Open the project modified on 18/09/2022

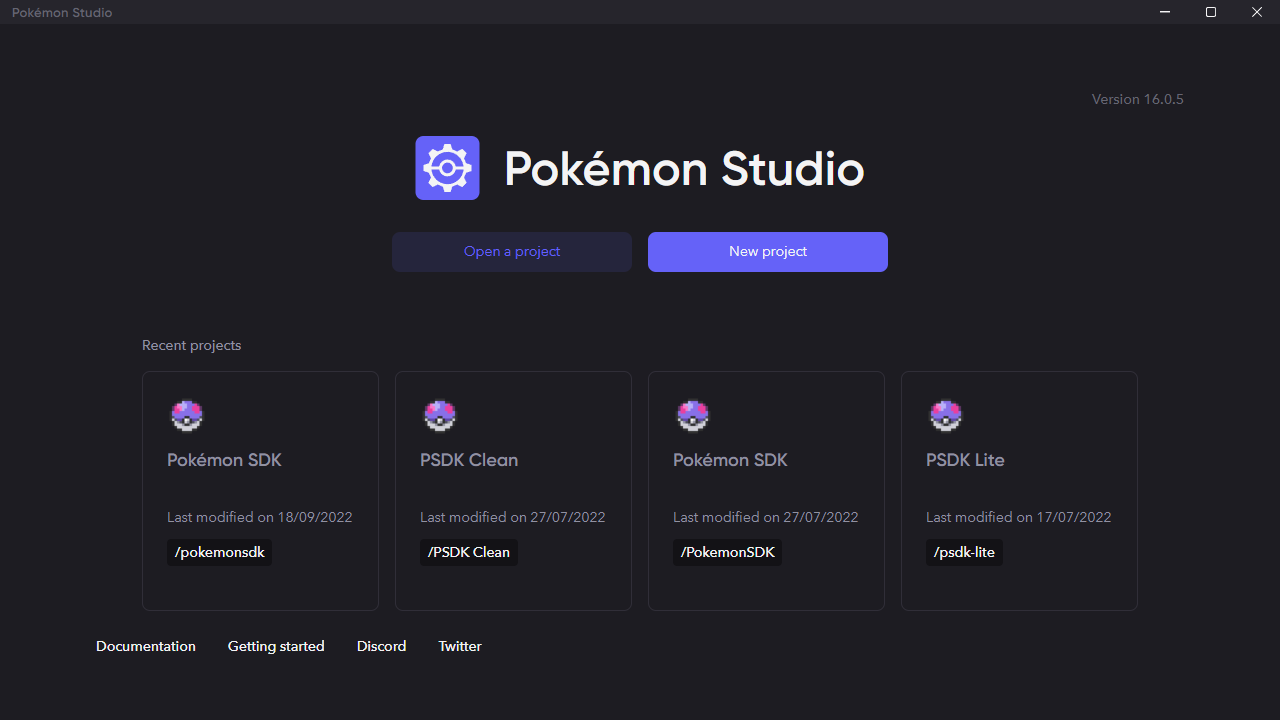260,491
